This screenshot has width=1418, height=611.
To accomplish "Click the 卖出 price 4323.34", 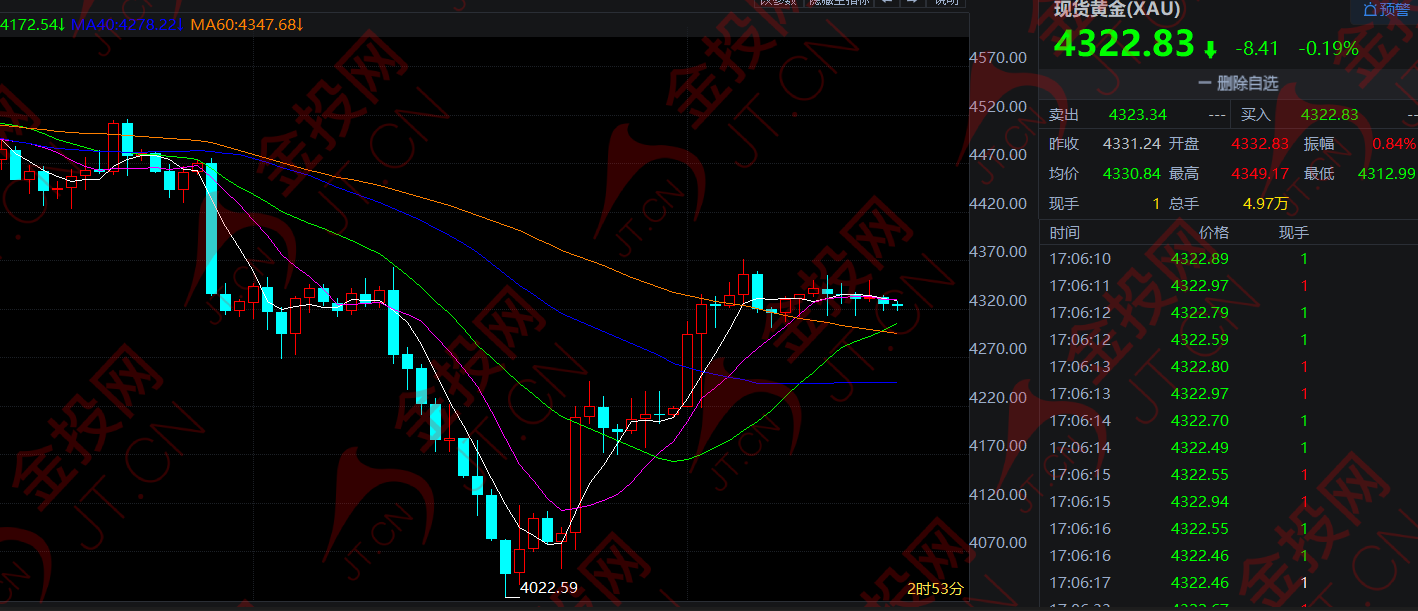I will pos(1138,115).
